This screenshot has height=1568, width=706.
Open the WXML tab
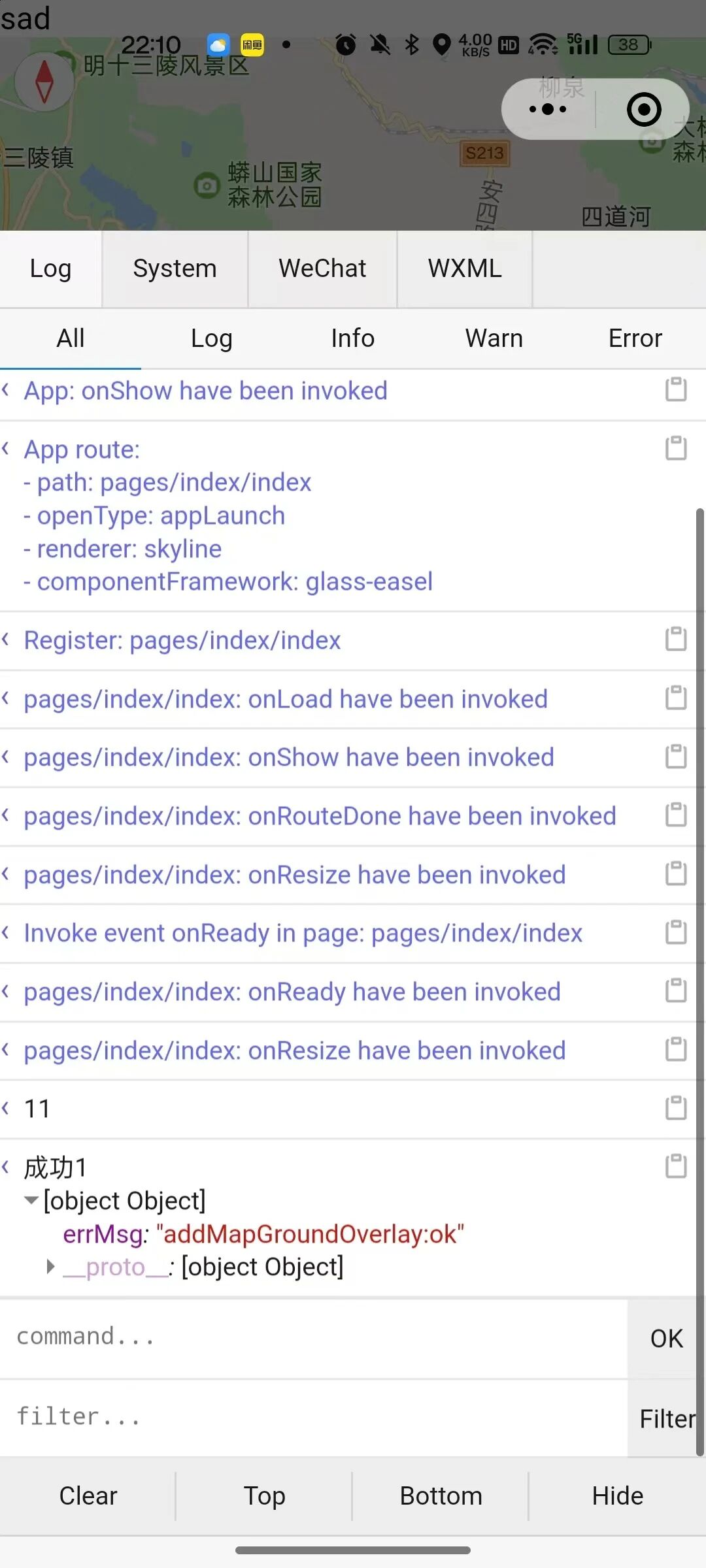click(x=465, y=269)
